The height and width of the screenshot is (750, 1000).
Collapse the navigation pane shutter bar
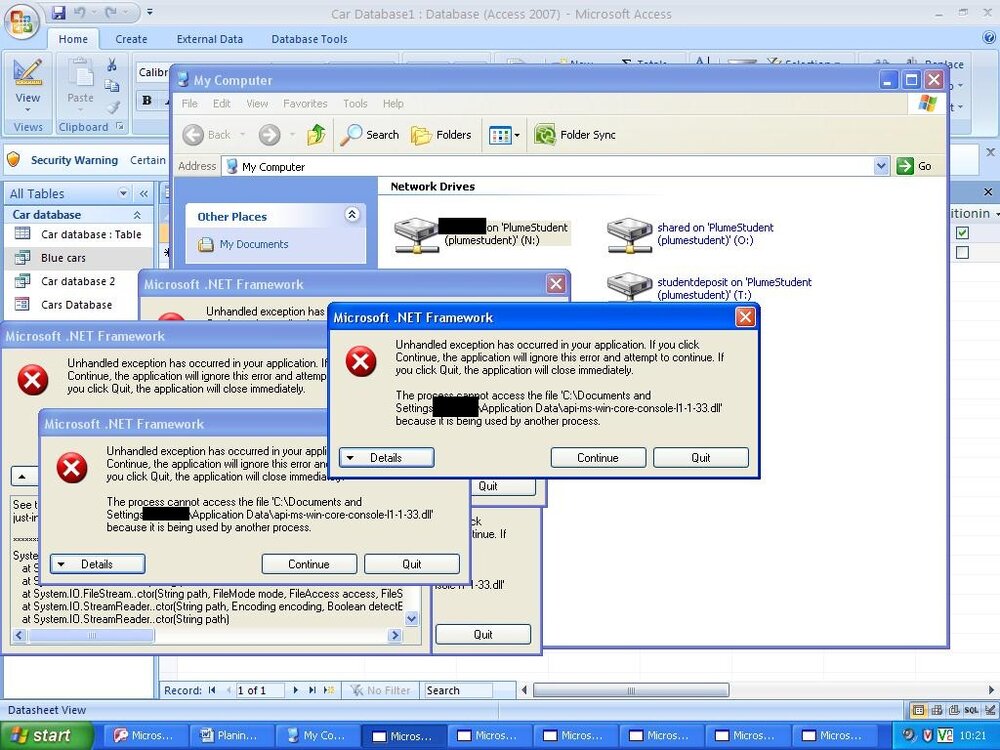[x=144, y=193]
